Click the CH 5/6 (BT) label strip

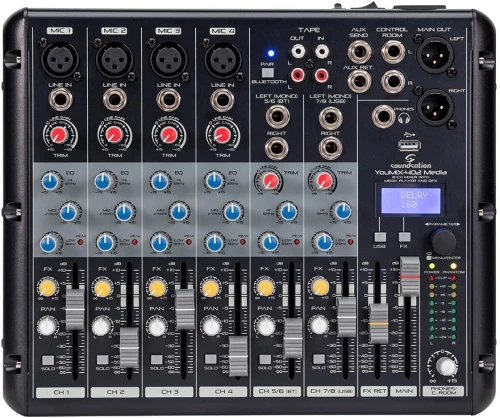click(277, 391)
